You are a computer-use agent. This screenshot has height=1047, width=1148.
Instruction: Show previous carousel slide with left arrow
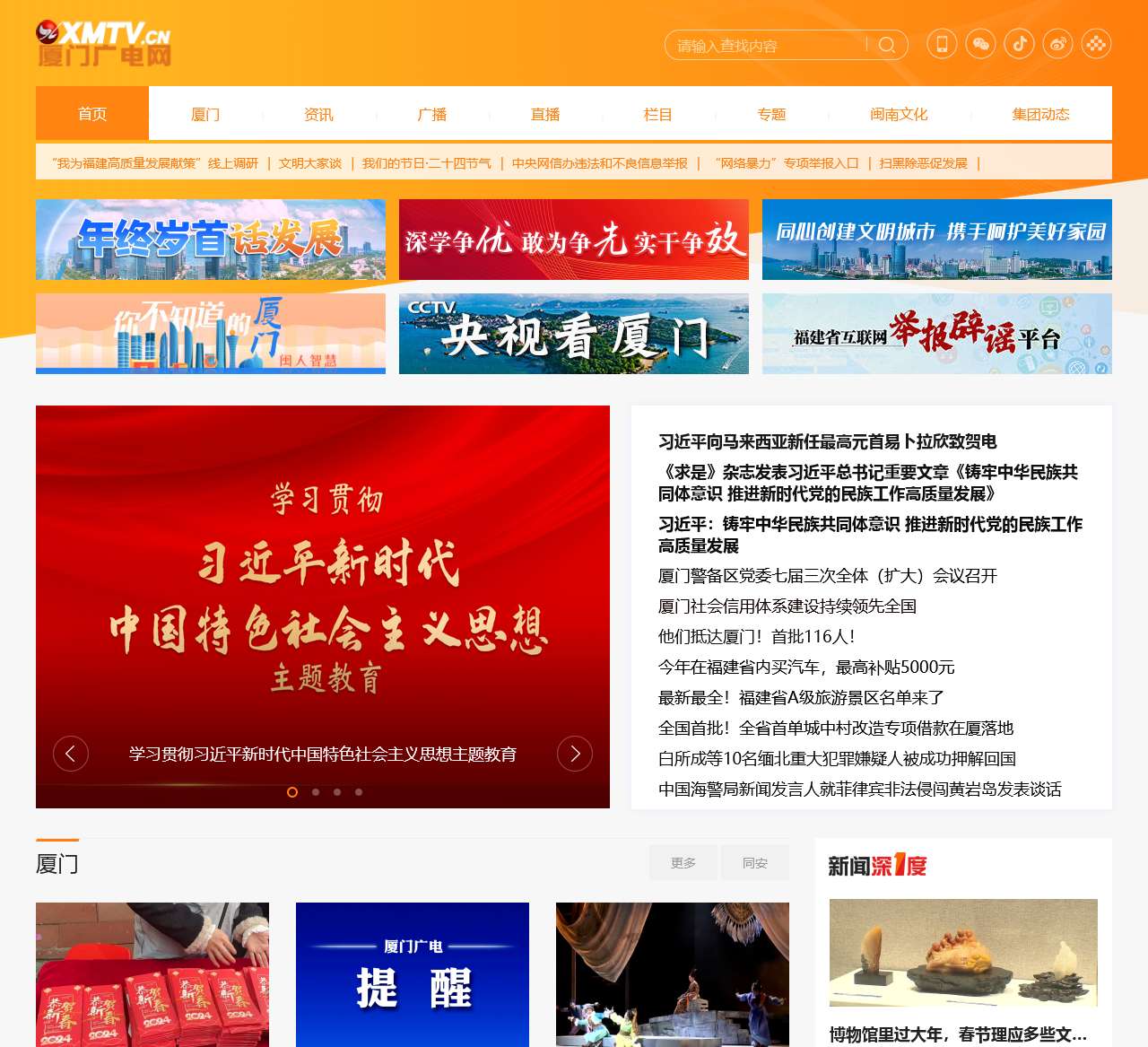[71, 754]
